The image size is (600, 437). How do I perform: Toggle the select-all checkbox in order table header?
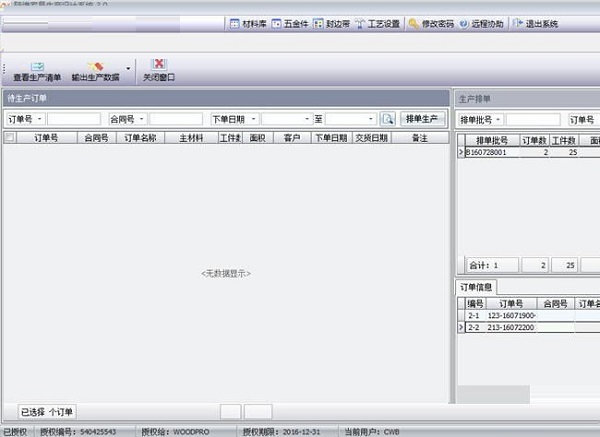pos(10,137)
